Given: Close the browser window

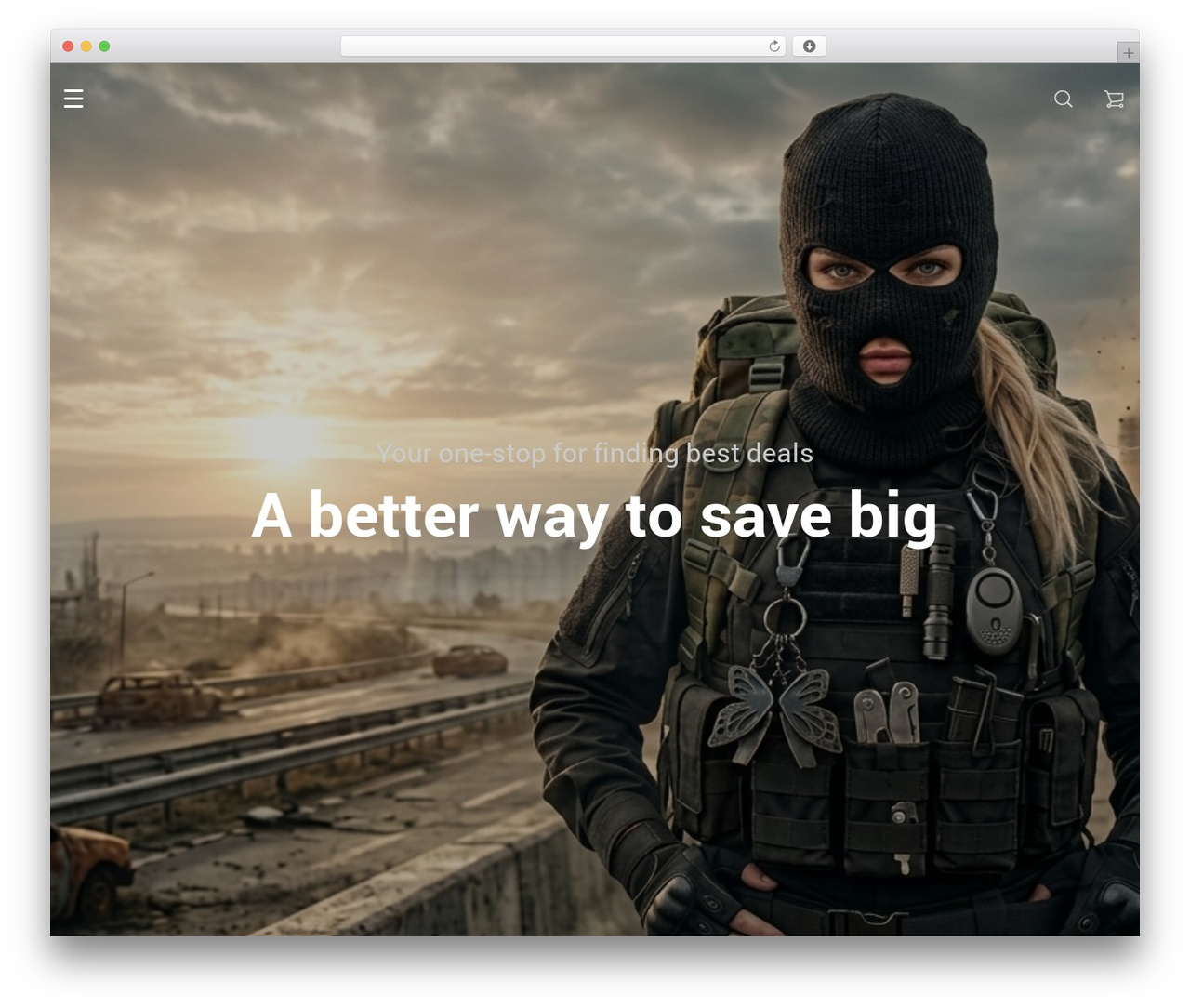Looking at the screenshot, I should point(68,46).
